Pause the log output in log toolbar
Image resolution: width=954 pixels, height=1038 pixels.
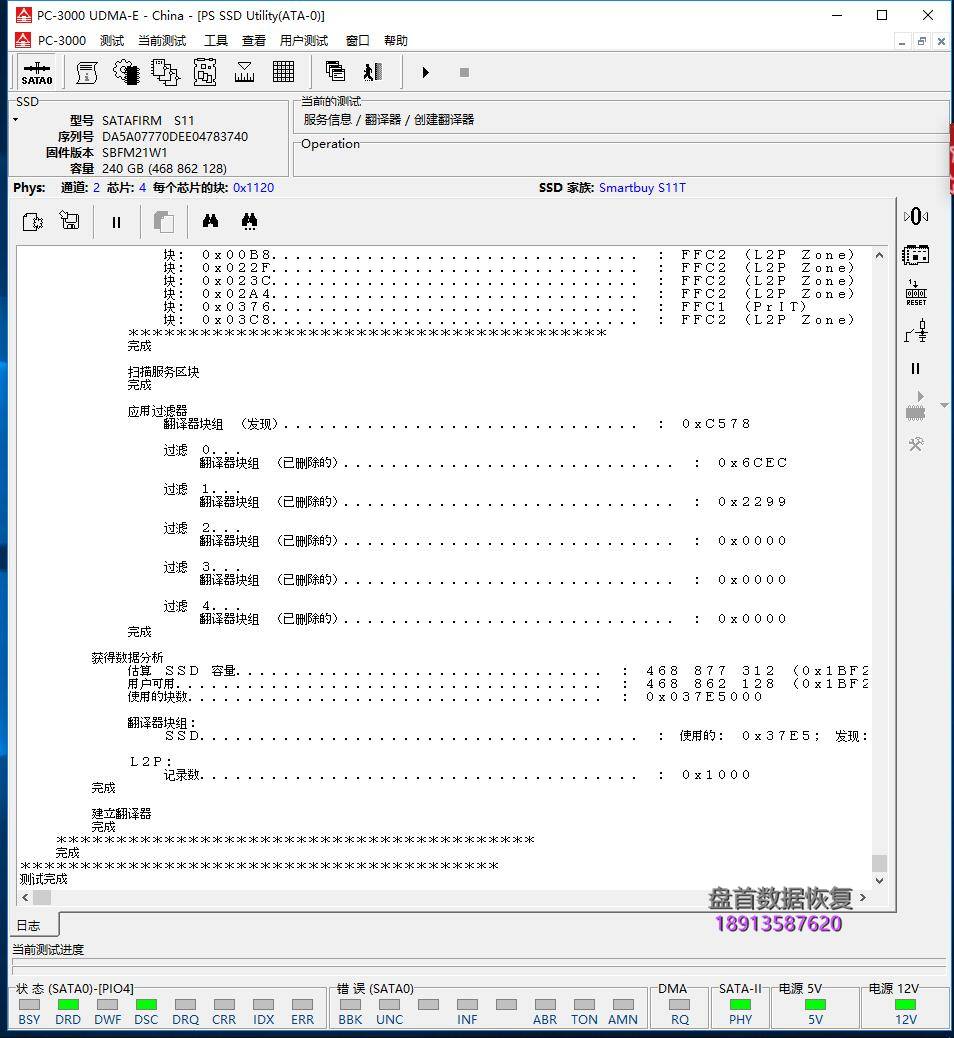click(116, 222)
